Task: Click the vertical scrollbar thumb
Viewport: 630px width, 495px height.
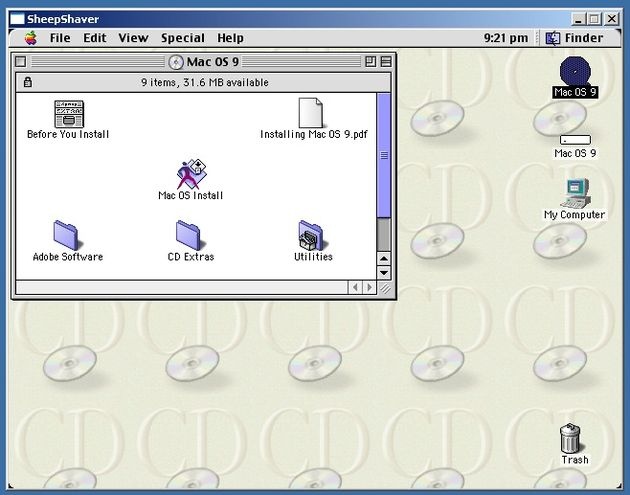Action: point(384,156)
